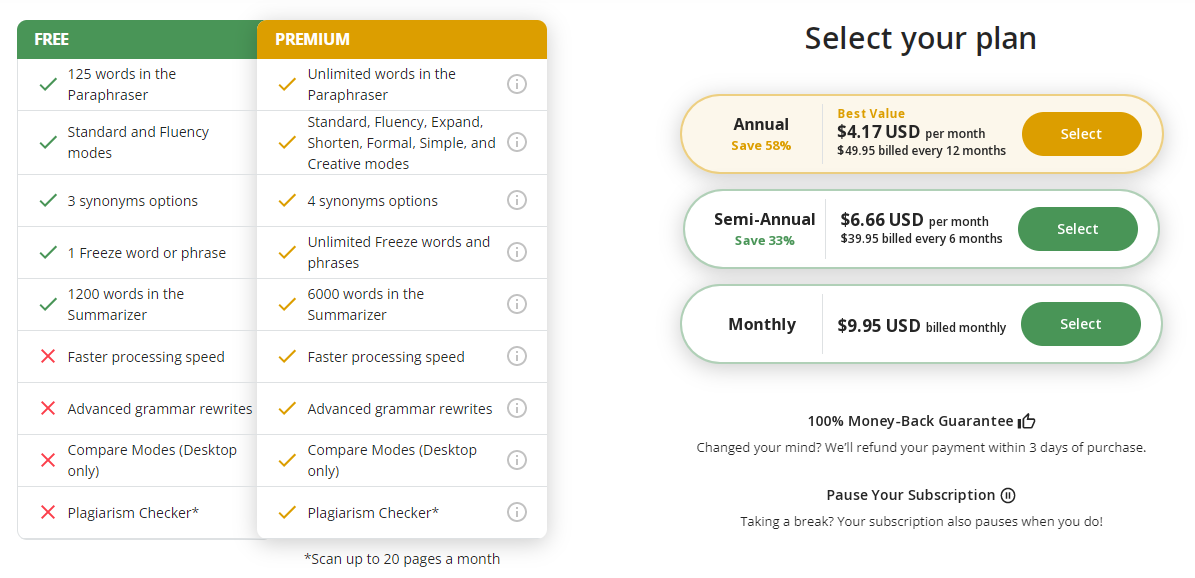Viewport: 1195px width, 578px height.
Task: Click info icon beside Creative modes row
Action: tap(517, 142)
